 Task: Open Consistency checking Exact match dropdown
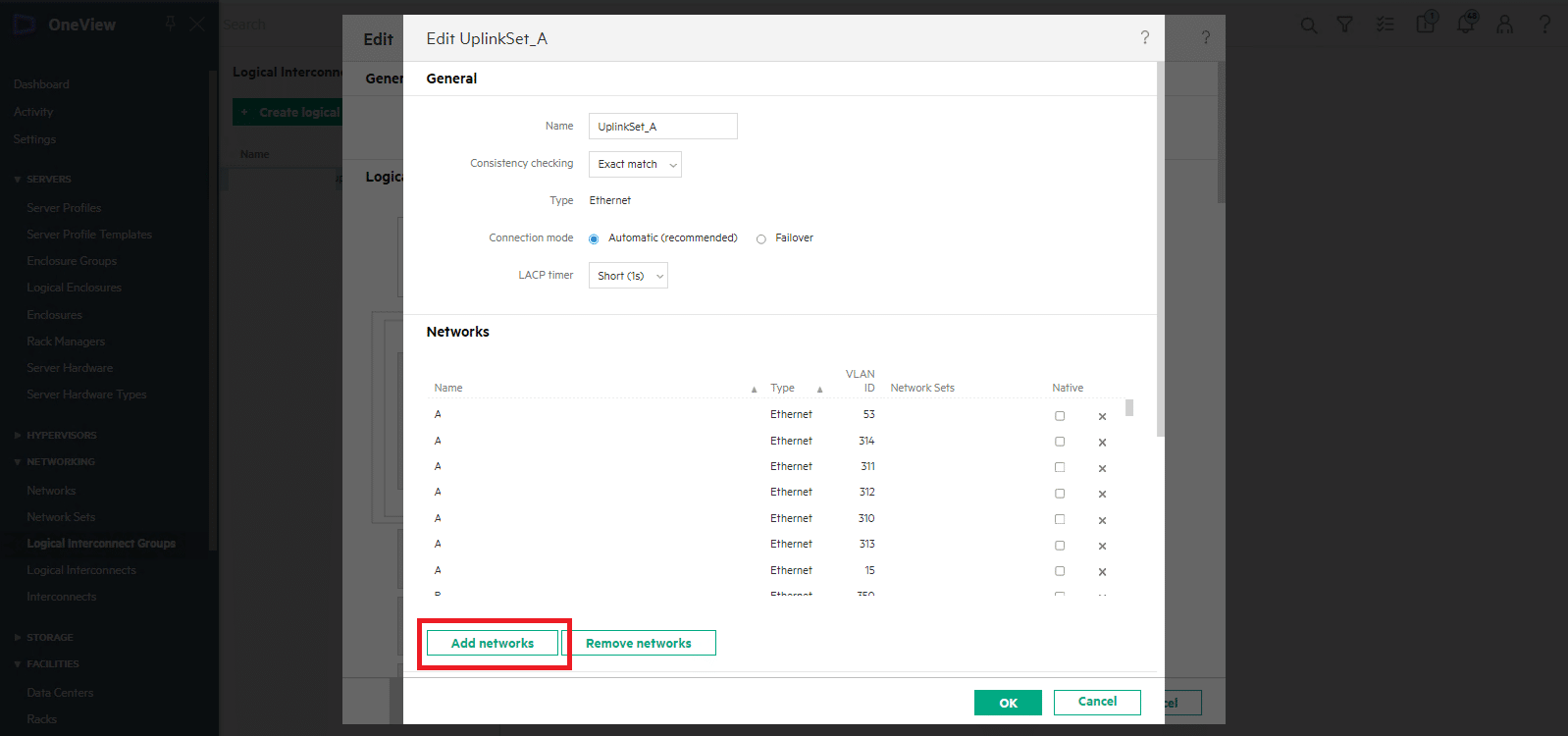(x=635, y=164)
